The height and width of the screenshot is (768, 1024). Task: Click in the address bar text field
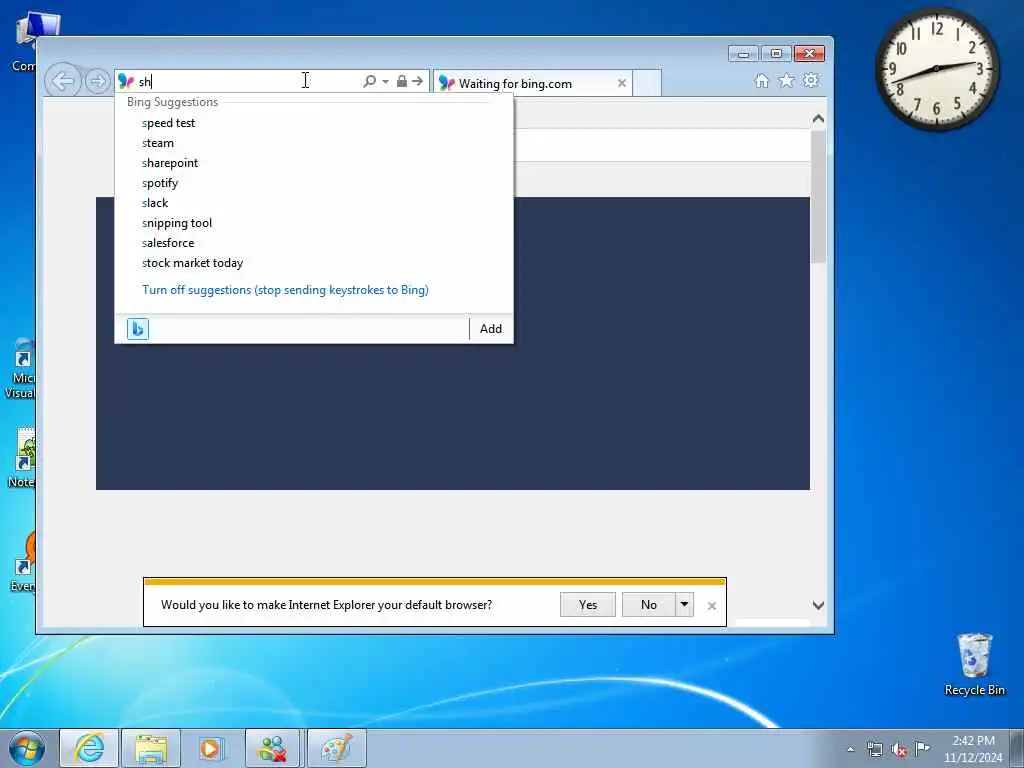click(248, 82)
